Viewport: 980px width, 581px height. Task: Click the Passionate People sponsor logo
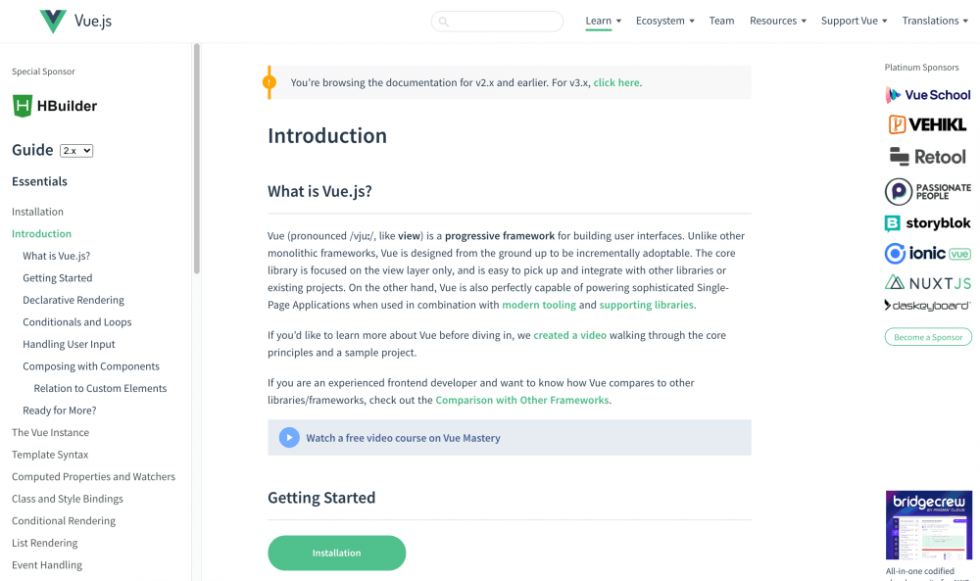tap(928, 190)
